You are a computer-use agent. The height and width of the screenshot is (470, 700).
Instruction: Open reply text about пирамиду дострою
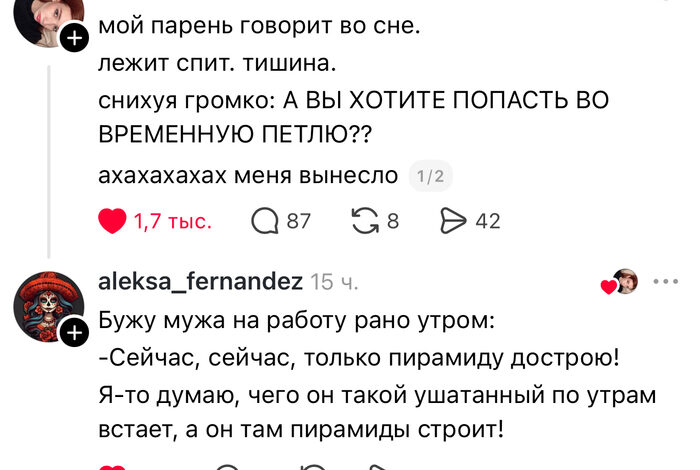tap(377, 375)
